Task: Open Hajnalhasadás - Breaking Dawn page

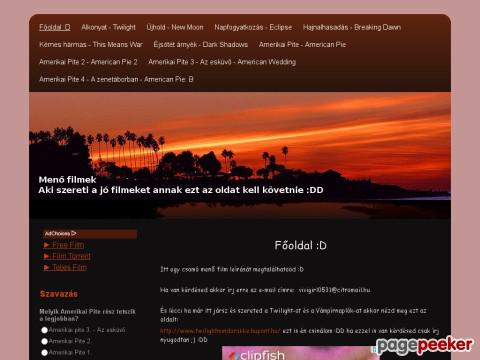Action: [352, 27]
